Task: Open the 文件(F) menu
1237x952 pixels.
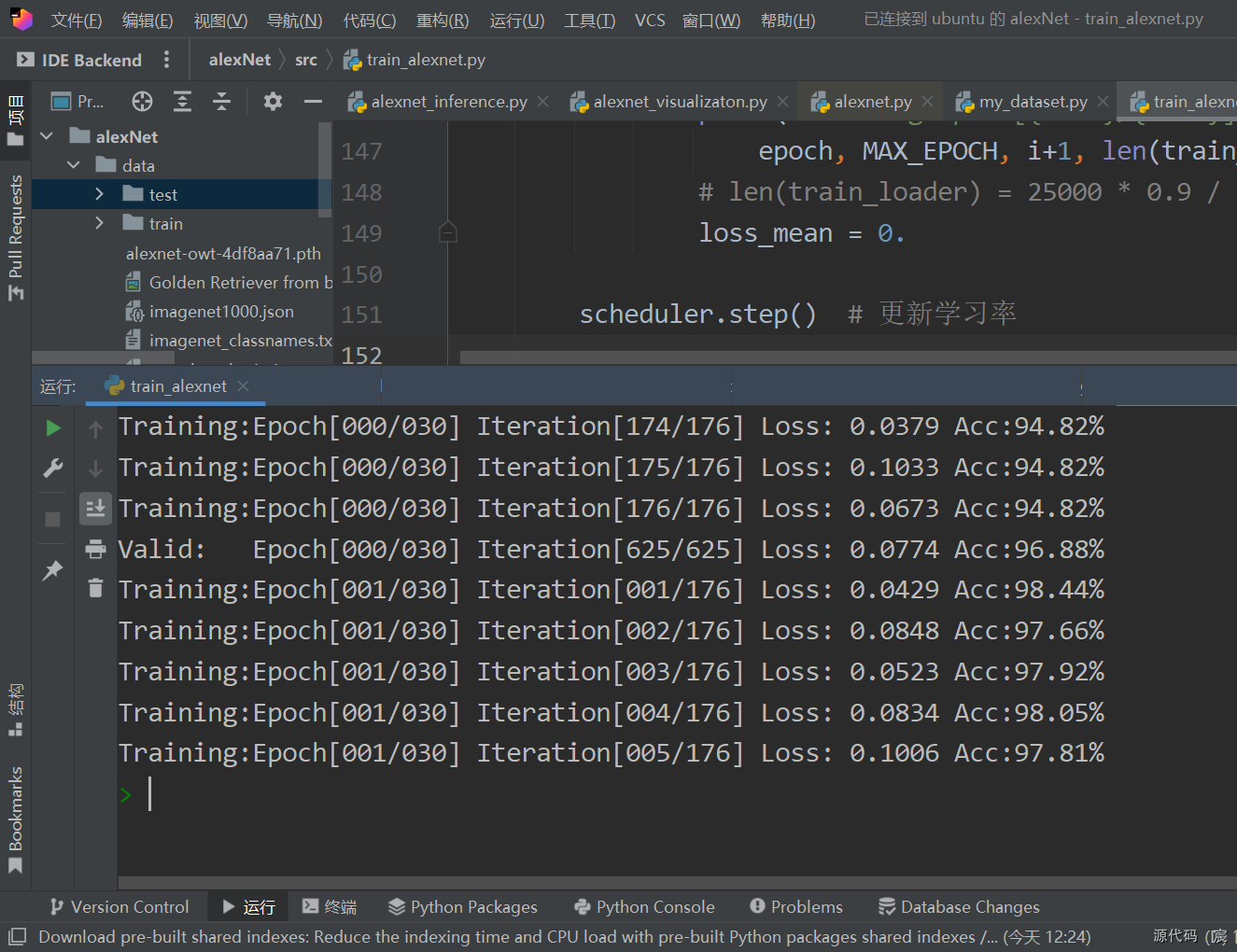Action: point(76,20)
